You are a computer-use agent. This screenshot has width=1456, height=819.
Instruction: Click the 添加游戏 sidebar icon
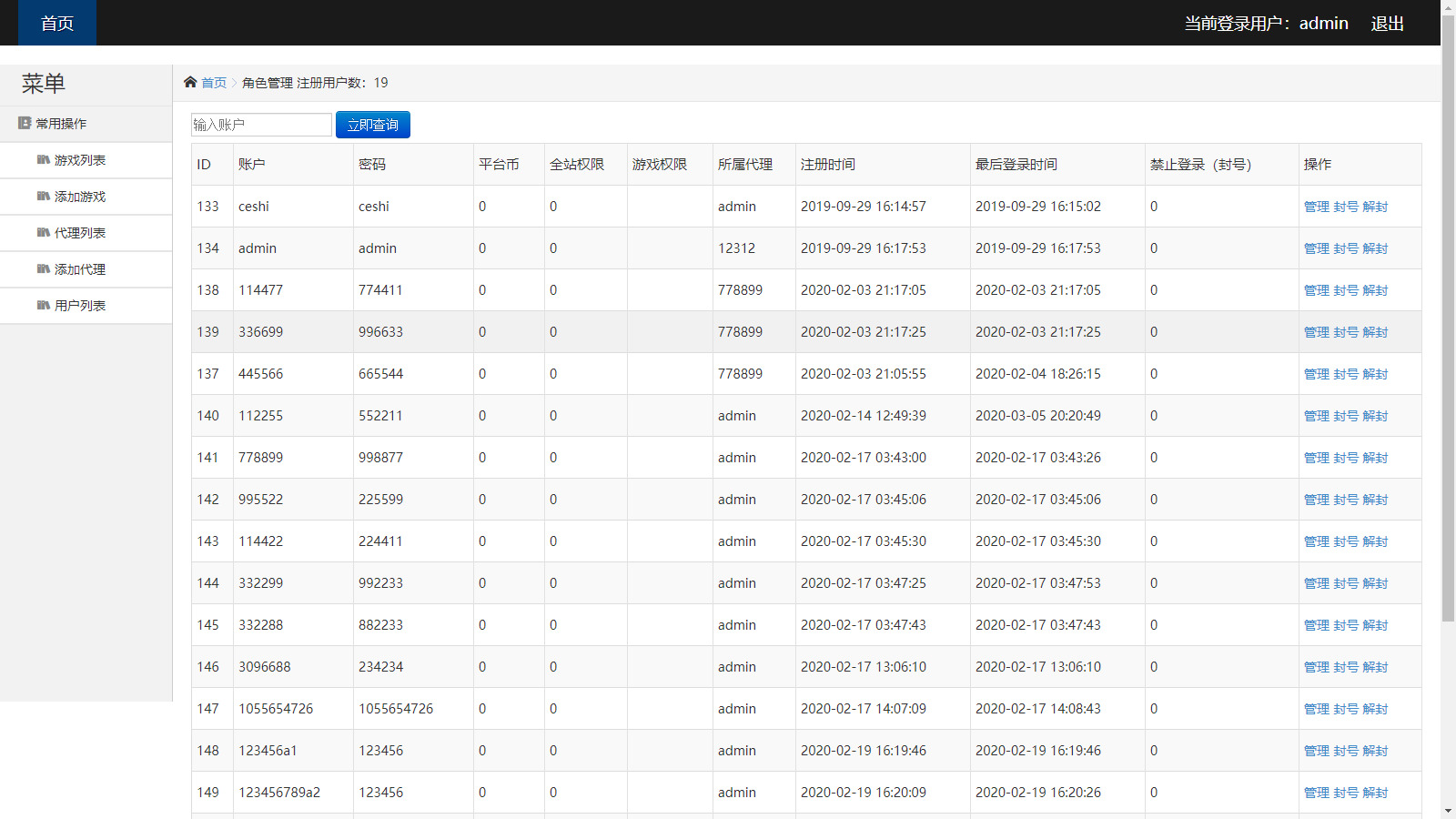pos(45,197)
